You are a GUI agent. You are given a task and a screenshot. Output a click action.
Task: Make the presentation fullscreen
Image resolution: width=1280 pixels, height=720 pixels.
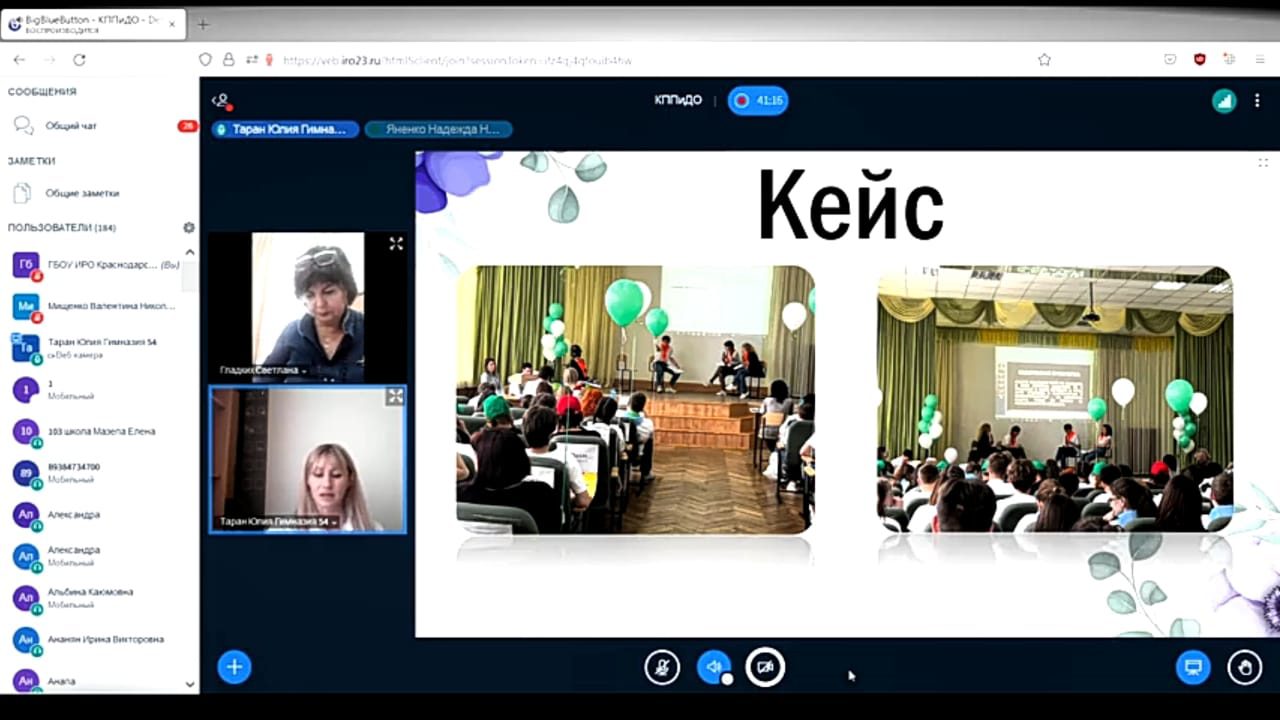[x=1263, y=162]
